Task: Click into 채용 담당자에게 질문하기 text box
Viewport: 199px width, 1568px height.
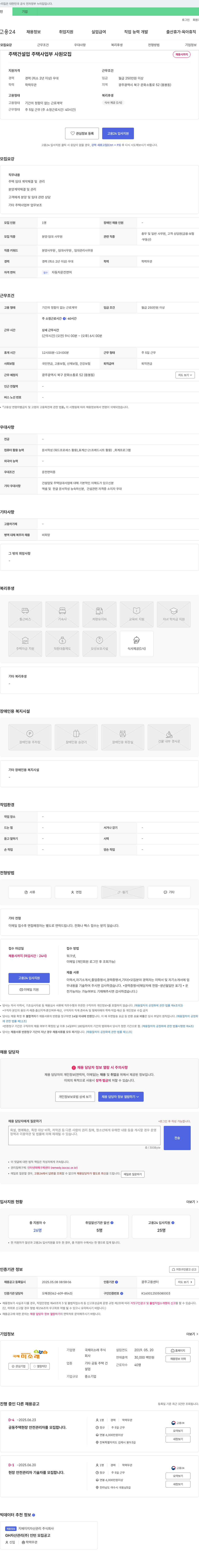Action: 84,1136
